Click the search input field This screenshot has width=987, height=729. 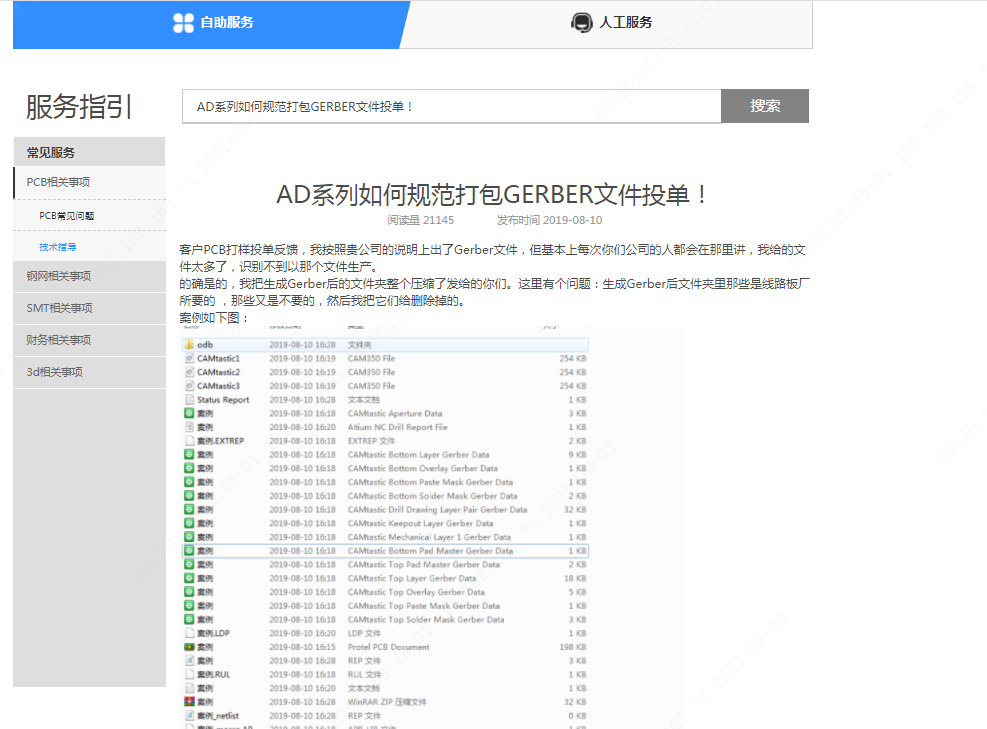[x=450, y=106]
